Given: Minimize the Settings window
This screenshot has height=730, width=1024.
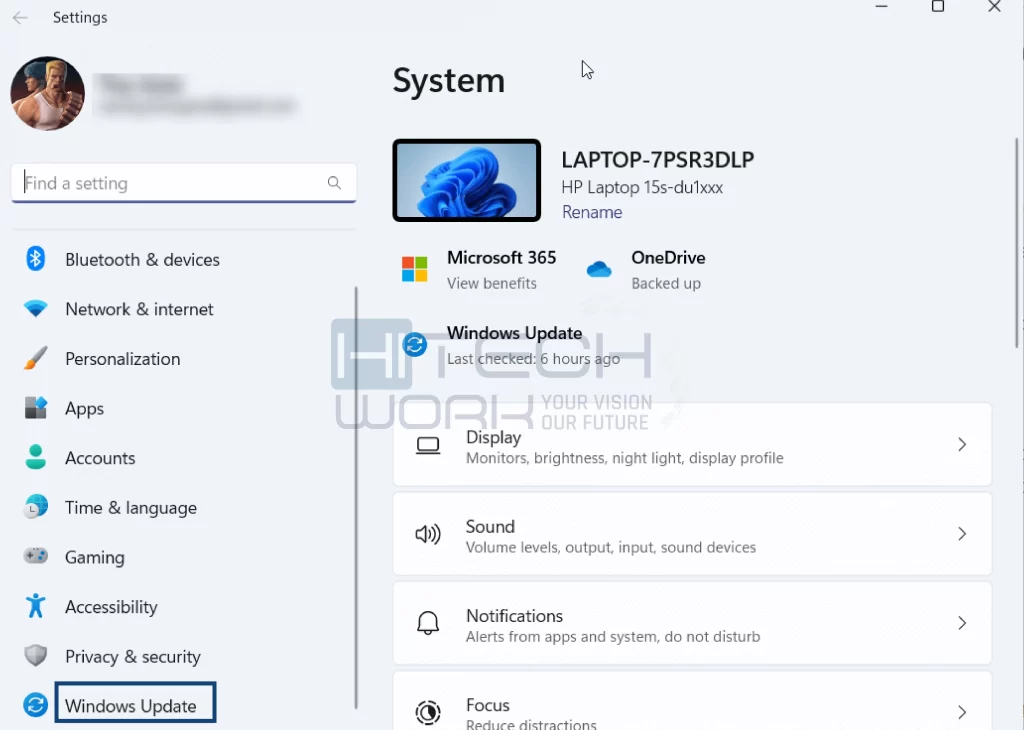Looking at the screenshot, I should (x=882, y=7).
